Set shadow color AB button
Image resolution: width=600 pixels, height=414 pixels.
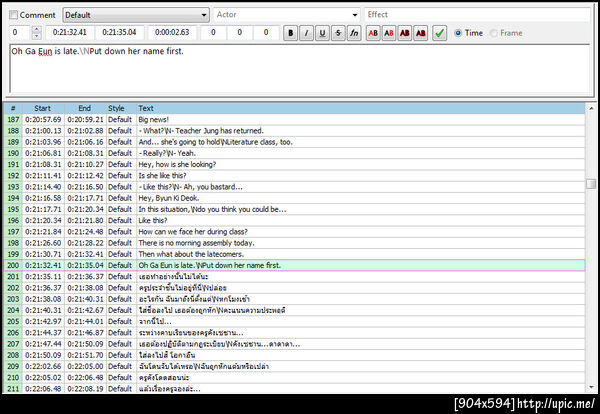pos(421,33)
